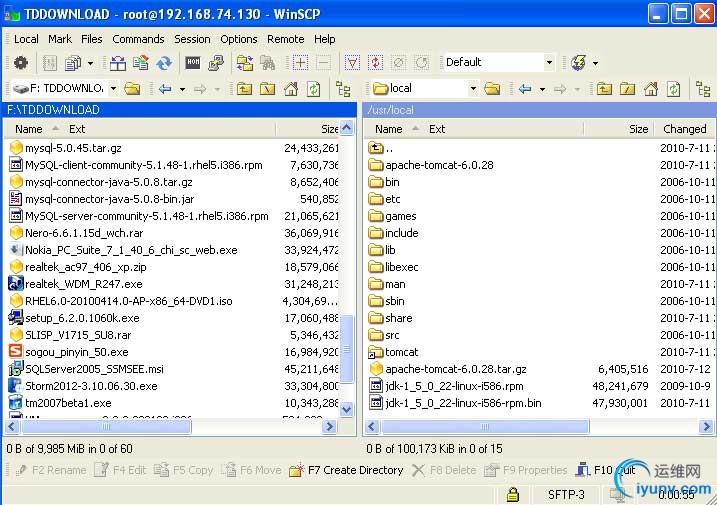Open the remote 'local' directory dropdown
The width and height of the screenshot is (717, 505).
(473, 88)
